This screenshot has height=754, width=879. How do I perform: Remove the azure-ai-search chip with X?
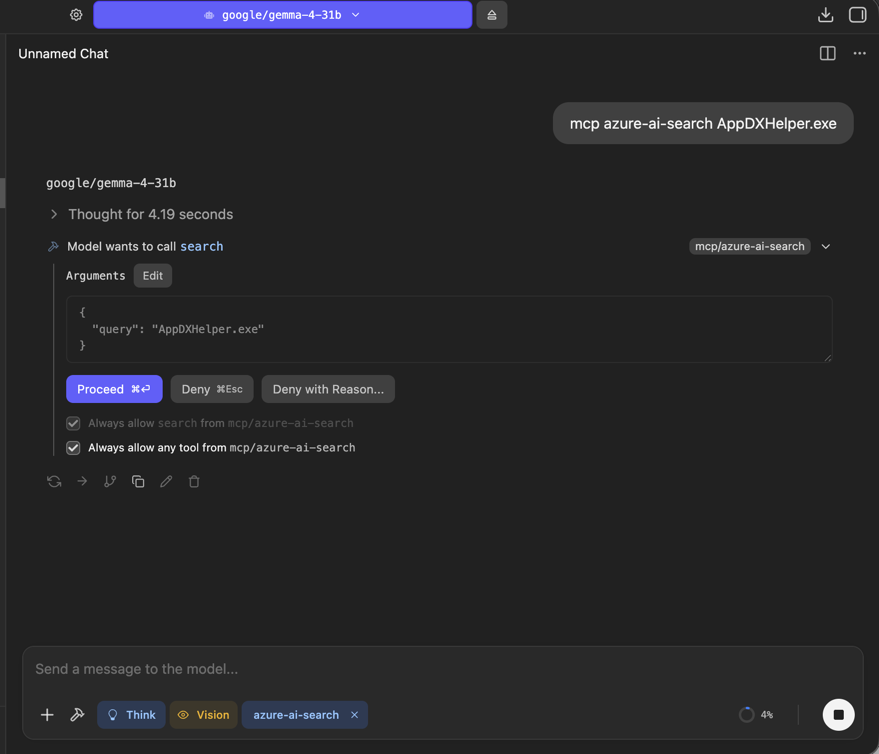354,715
